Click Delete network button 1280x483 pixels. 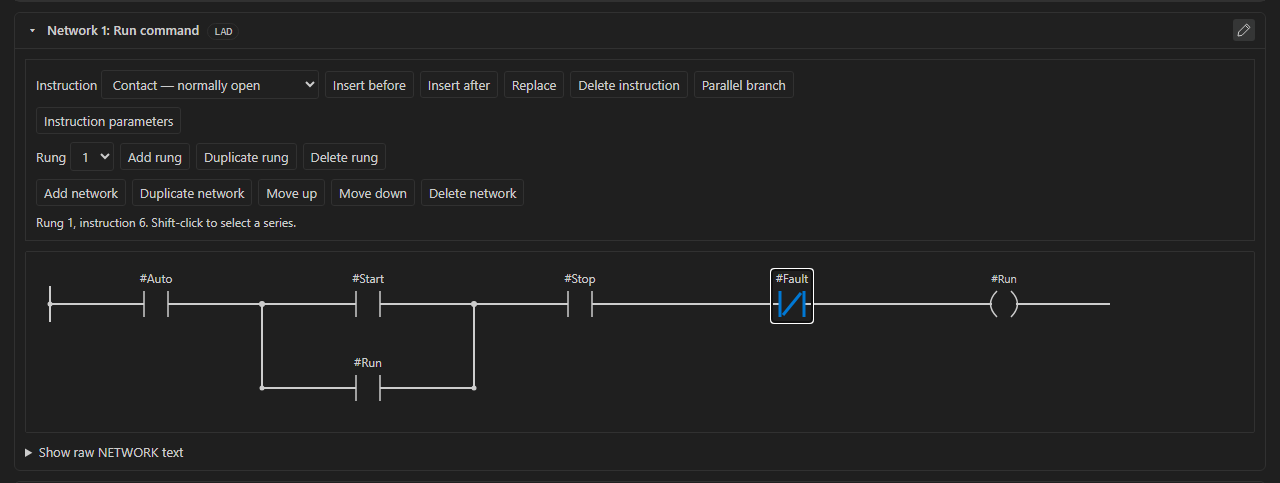(x=472, y=193)
